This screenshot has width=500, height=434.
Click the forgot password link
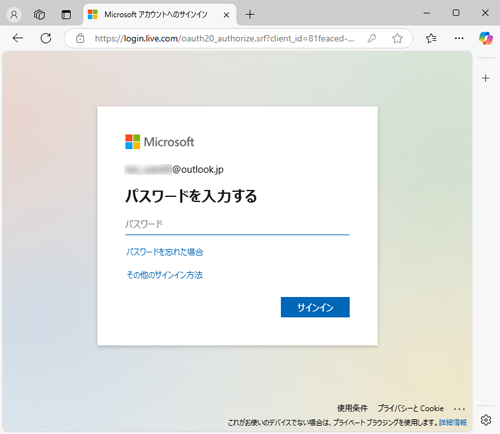(x=164, y=252)
